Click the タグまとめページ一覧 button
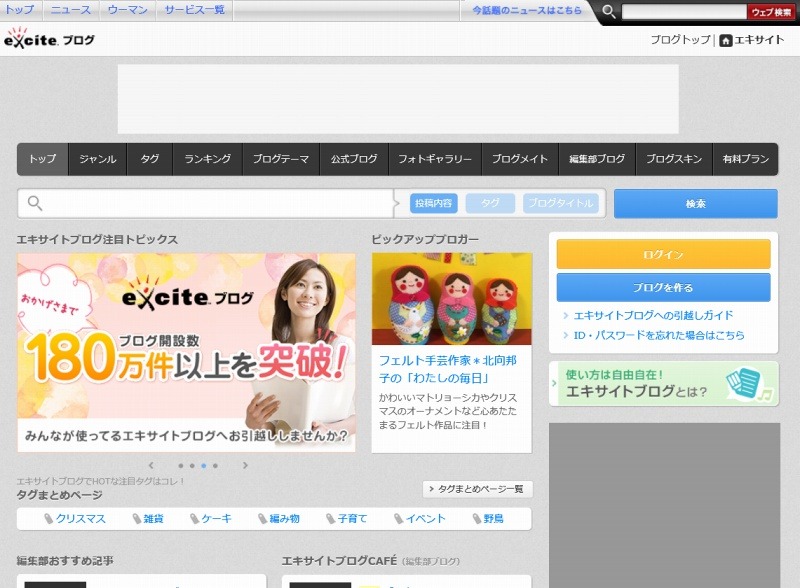800x588 pixels. click(478, 489)
